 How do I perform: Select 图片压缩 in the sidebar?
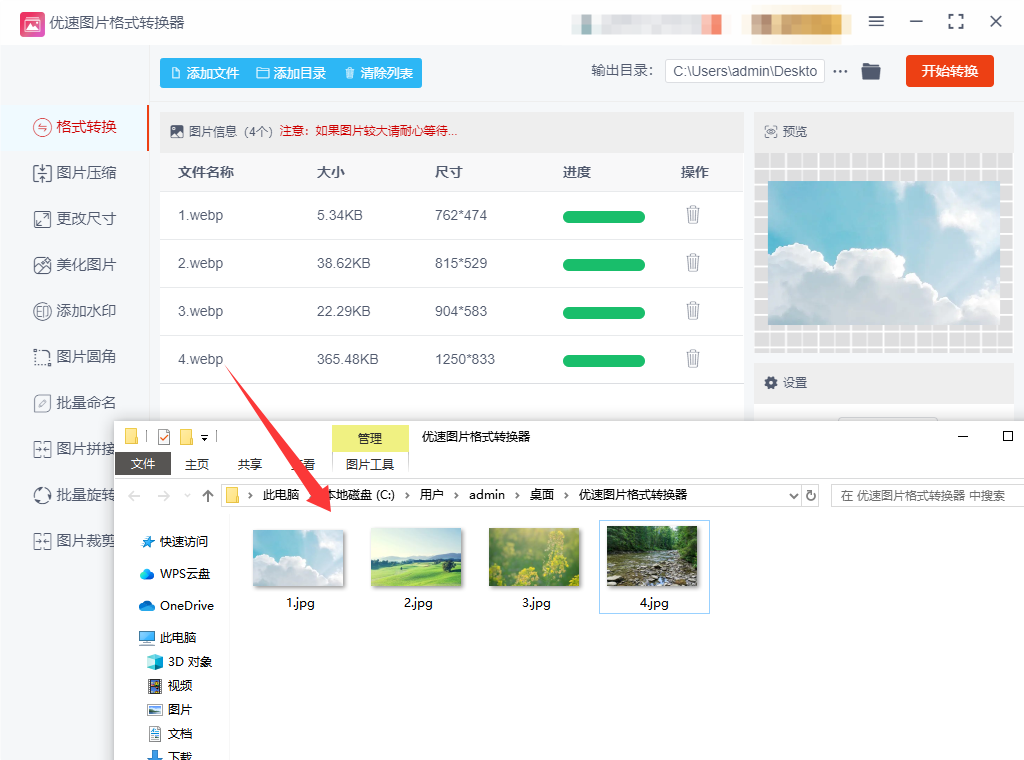tap(74, 173)
